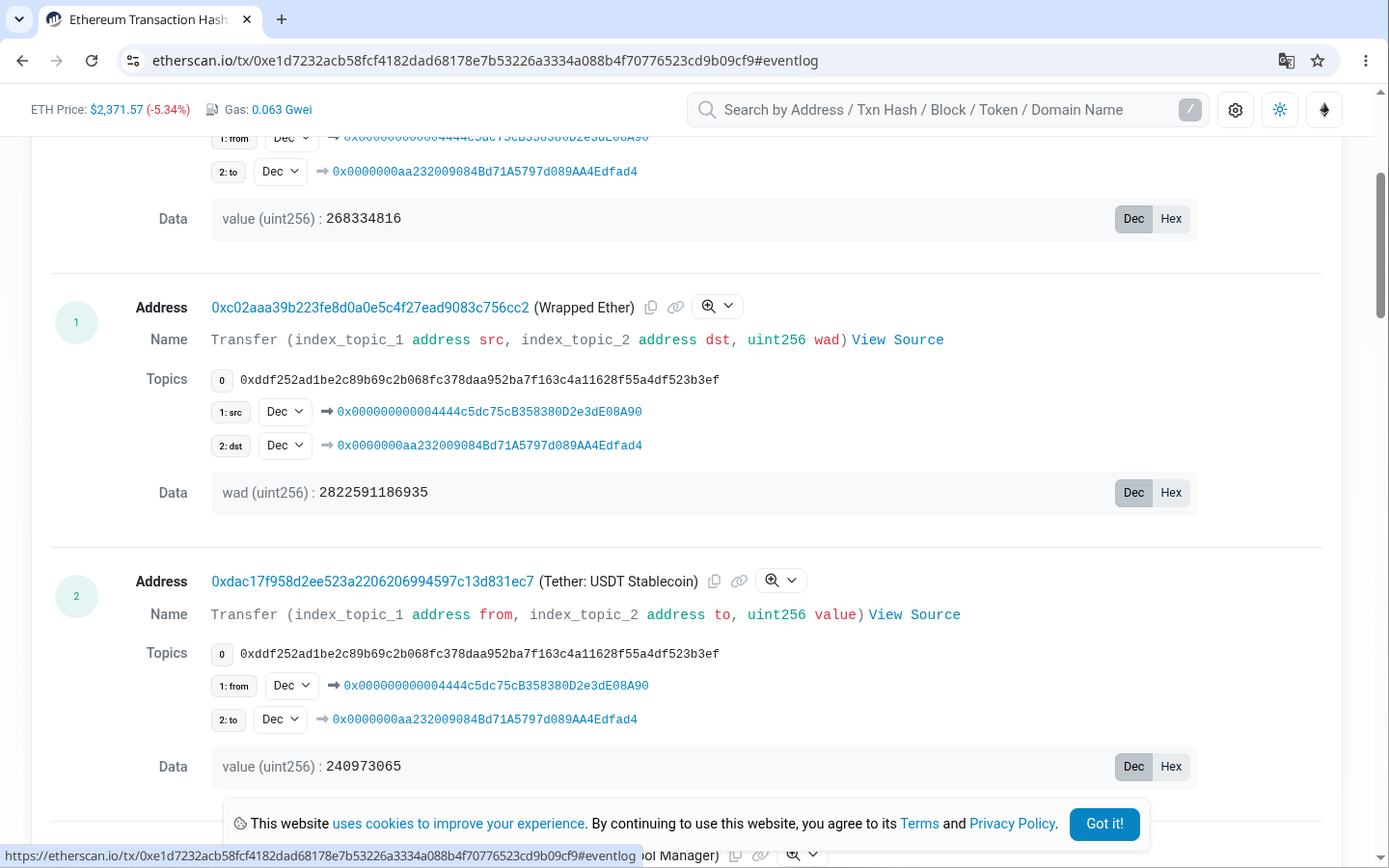
Task: Go back to the previous page
Action: pos(22,61)
